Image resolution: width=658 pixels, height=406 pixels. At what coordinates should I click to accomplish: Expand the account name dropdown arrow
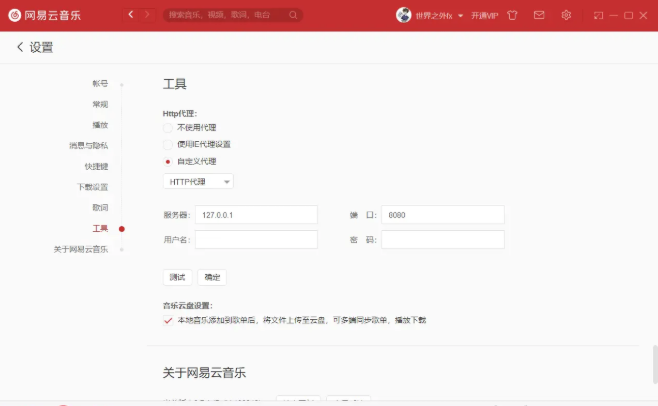[460, 16]
